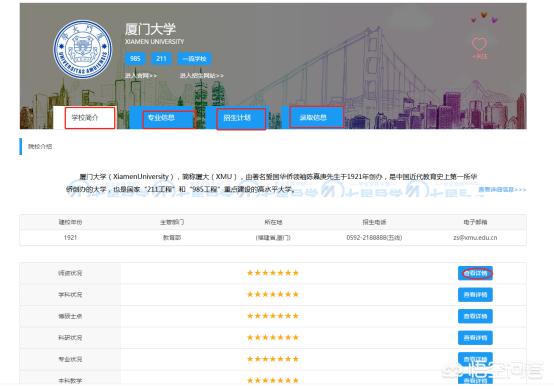
Task: Click the Xiamen University round seal logo
Action: (x=83, y=49)
